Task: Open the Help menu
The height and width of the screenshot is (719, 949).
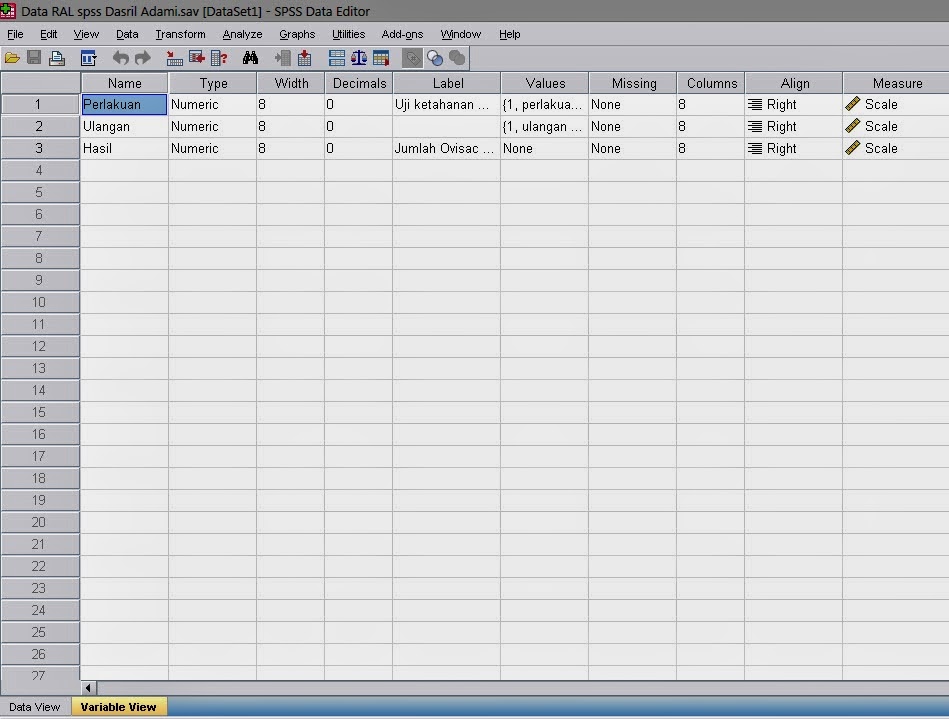Action: click(510, 34)
